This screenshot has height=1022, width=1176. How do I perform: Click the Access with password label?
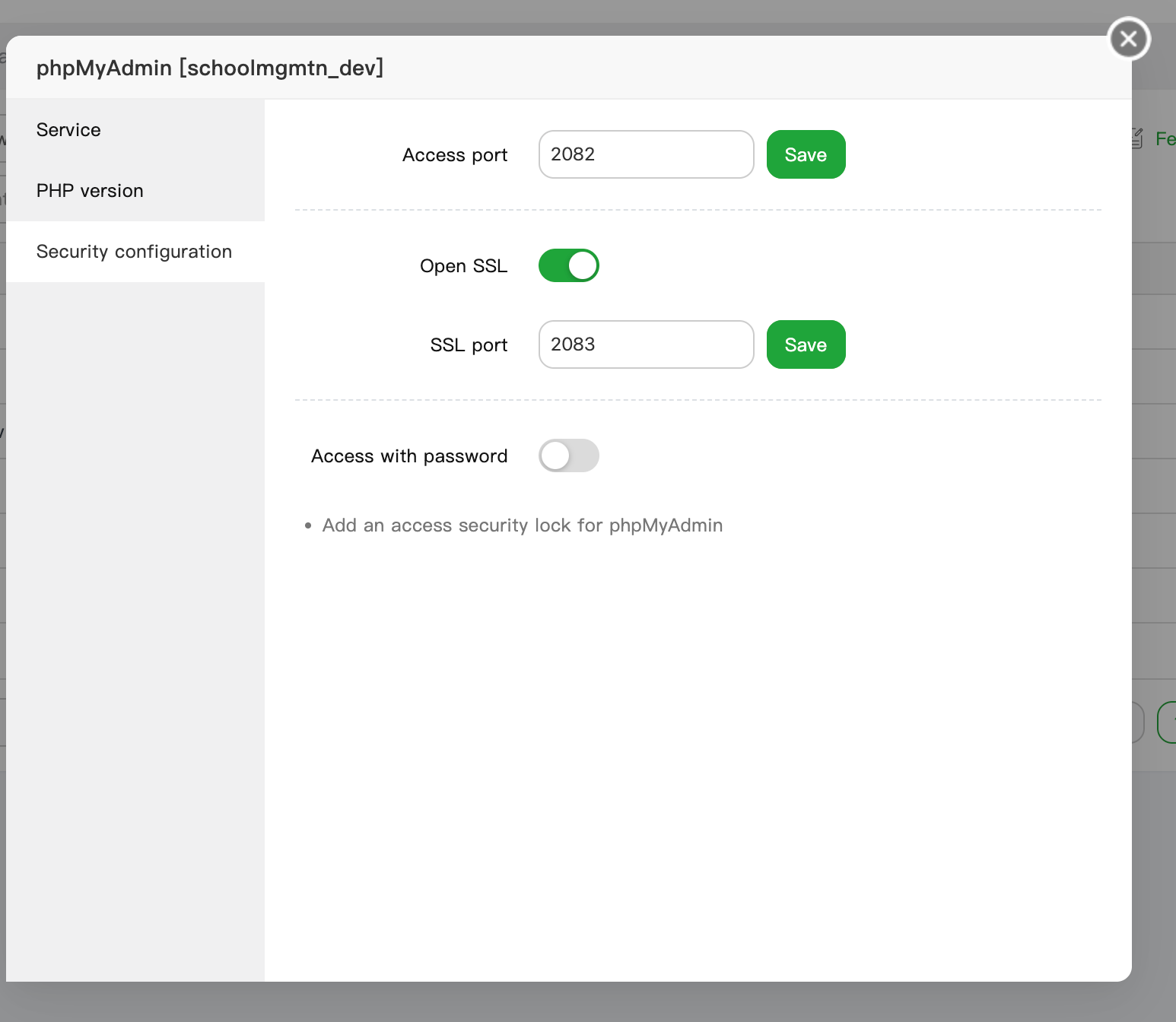409,456
